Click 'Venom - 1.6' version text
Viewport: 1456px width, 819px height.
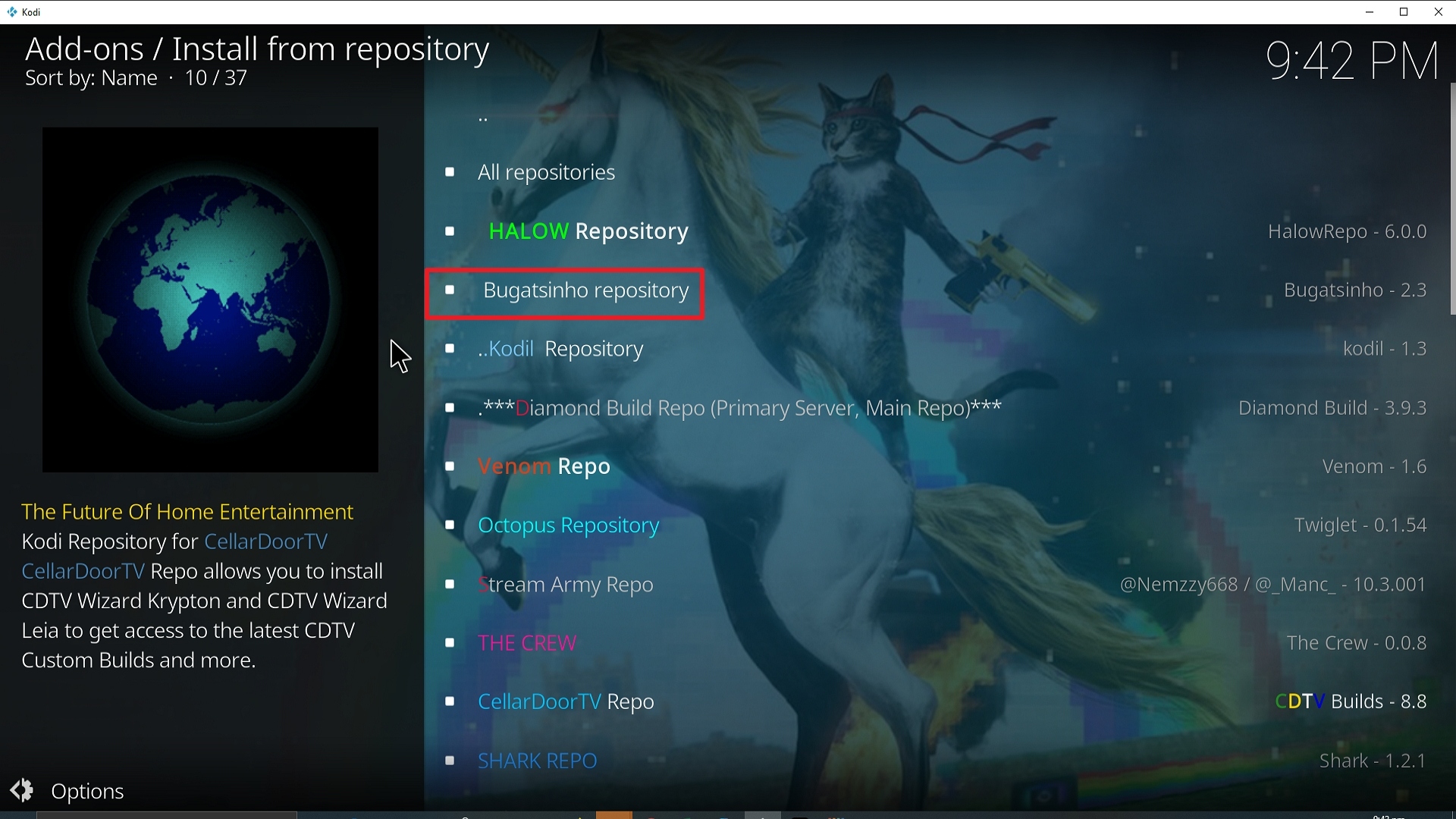coord(1375,466)
